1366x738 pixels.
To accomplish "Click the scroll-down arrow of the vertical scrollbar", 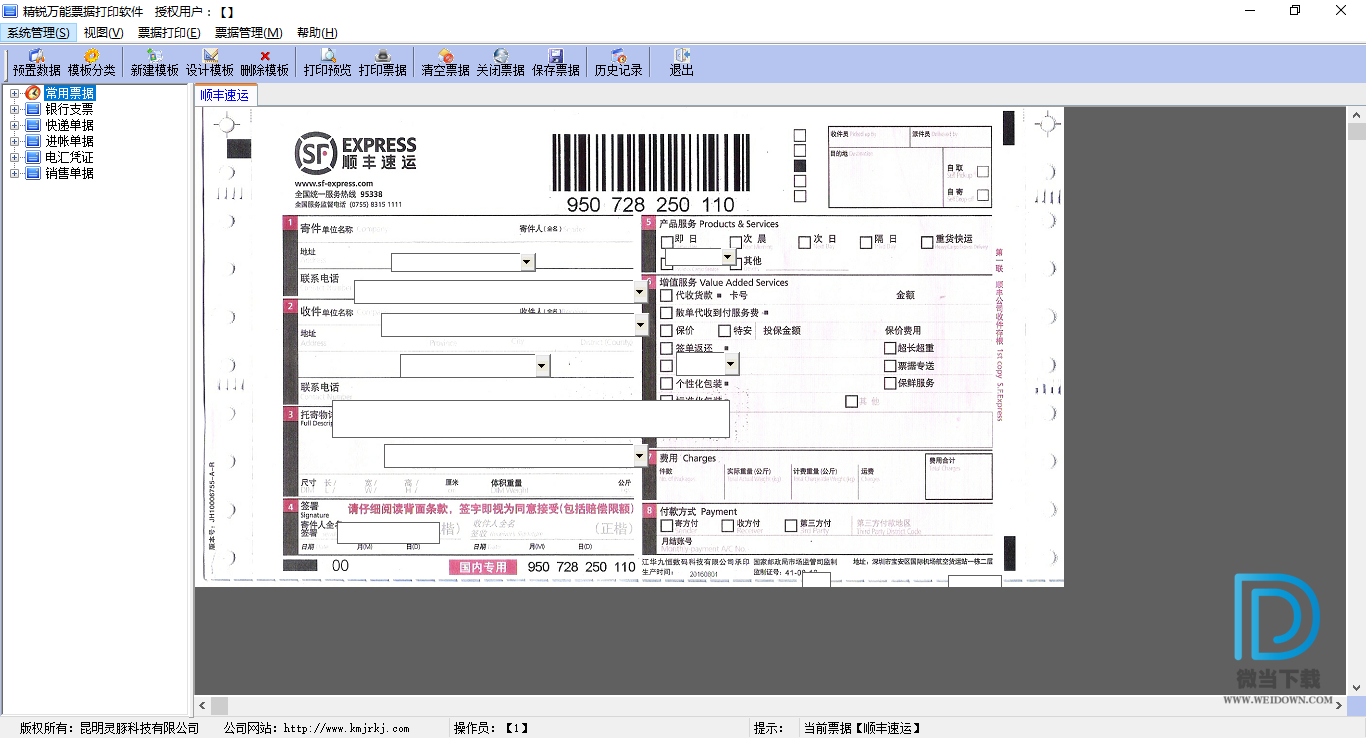I will click(x=1357, y=687).
